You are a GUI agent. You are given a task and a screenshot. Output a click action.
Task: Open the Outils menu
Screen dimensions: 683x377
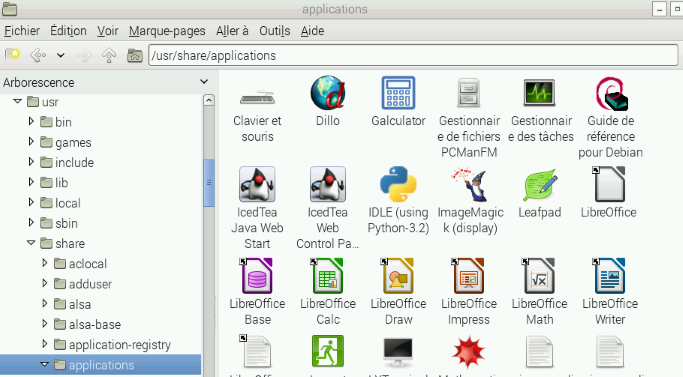[274, 31]
